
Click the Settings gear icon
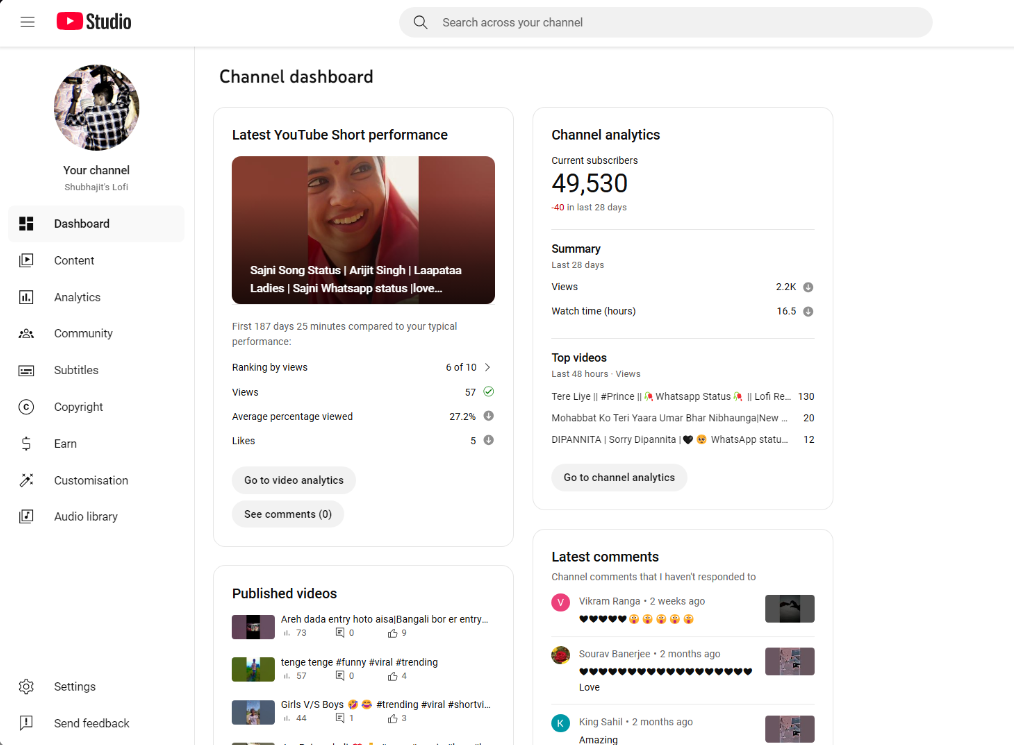tap(26, 687)
